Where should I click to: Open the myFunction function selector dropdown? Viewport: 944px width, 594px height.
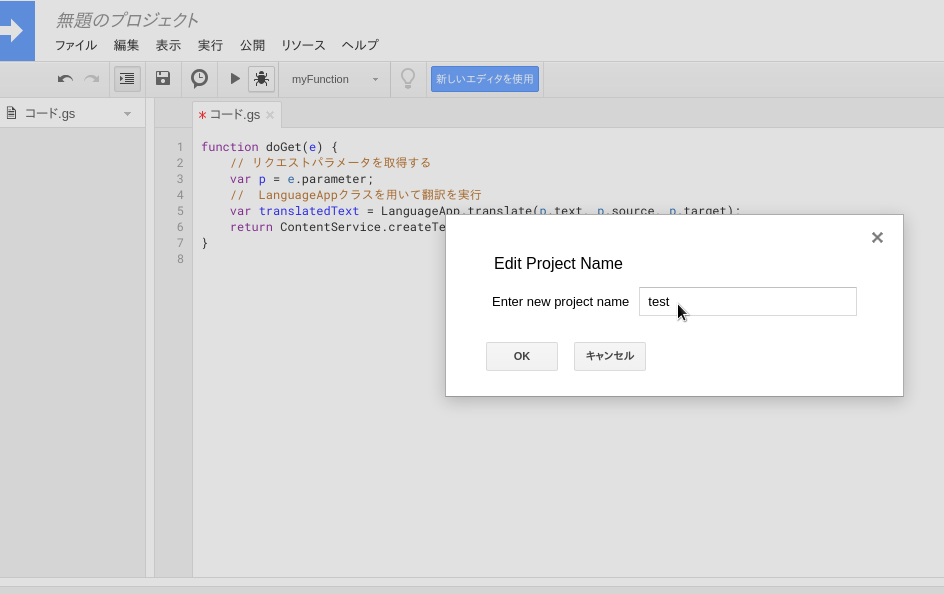tap(334, 78)
